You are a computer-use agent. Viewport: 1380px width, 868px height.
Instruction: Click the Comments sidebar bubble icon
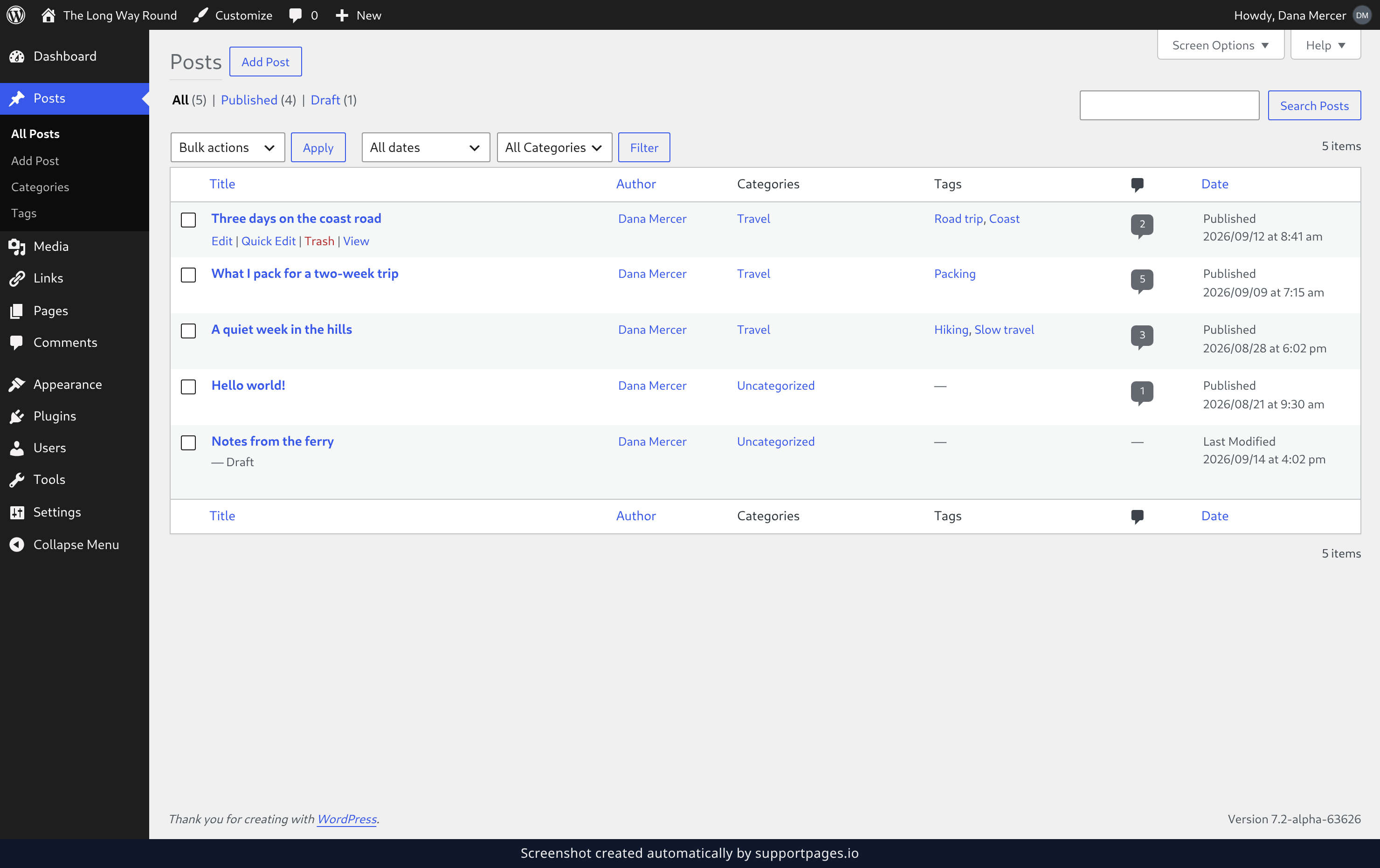pos(17,342)
